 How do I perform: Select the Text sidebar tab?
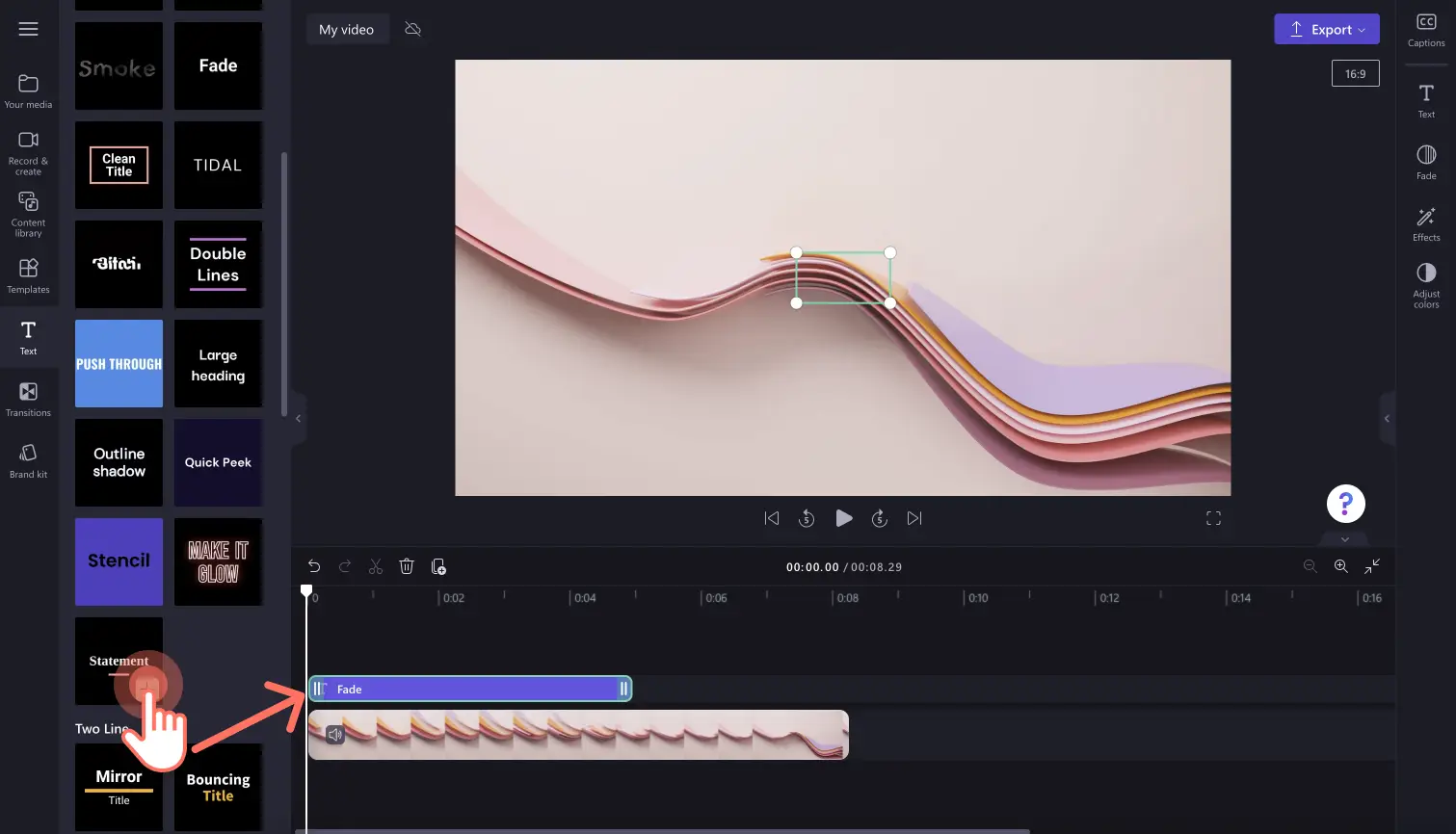coord(29,337)
